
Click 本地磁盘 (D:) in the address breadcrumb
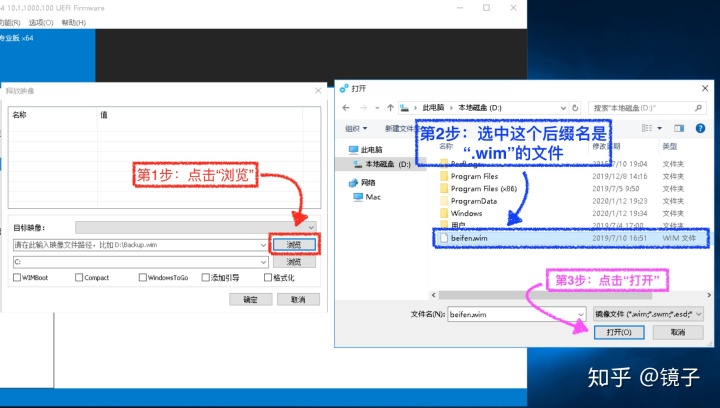coord(480,108)
